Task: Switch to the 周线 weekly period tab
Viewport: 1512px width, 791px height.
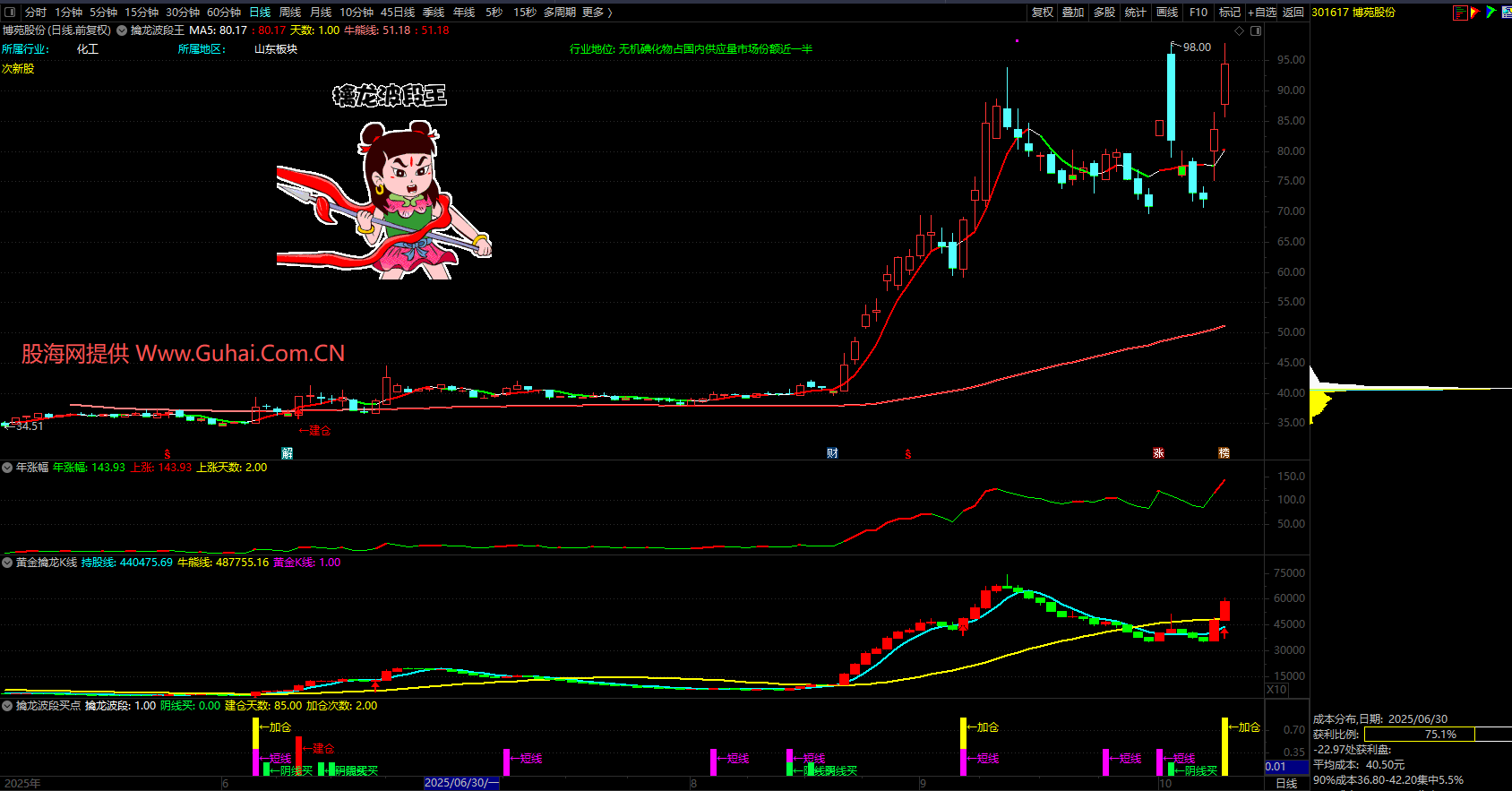Action: (x=290, y=13)
